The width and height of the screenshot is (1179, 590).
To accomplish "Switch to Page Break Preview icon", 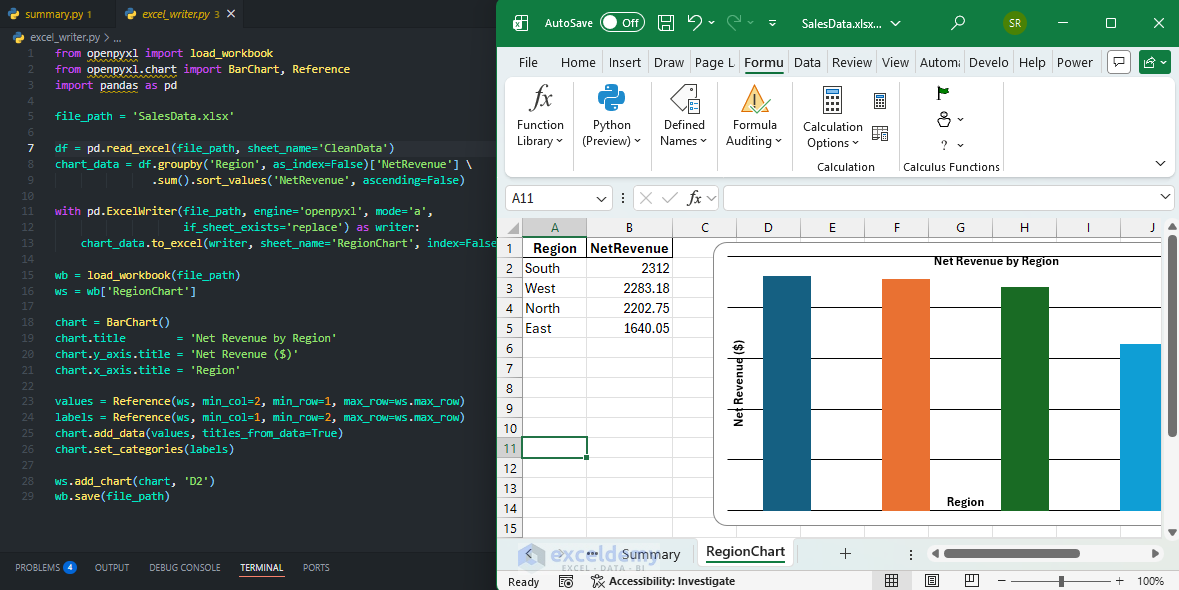I will pyautogui.click(x=971, y=581).
